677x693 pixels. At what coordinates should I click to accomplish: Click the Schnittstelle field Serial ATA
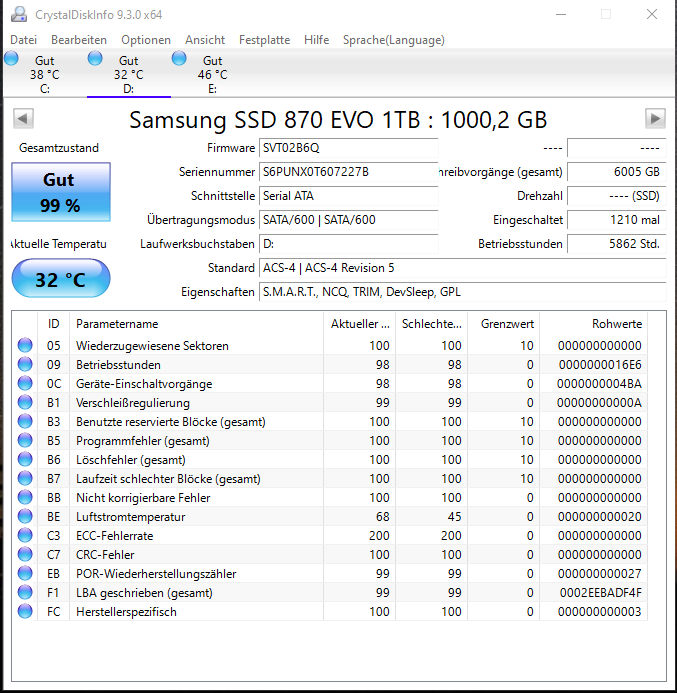(x=348, y=195)
